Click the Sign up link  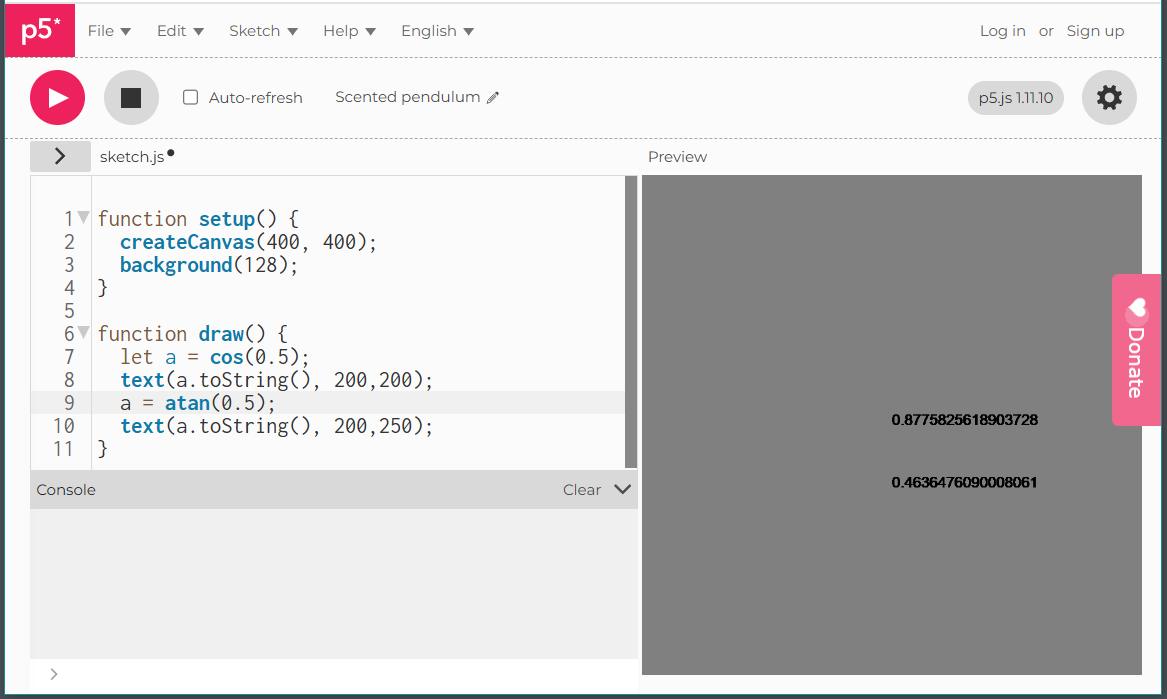(1095, 31)
